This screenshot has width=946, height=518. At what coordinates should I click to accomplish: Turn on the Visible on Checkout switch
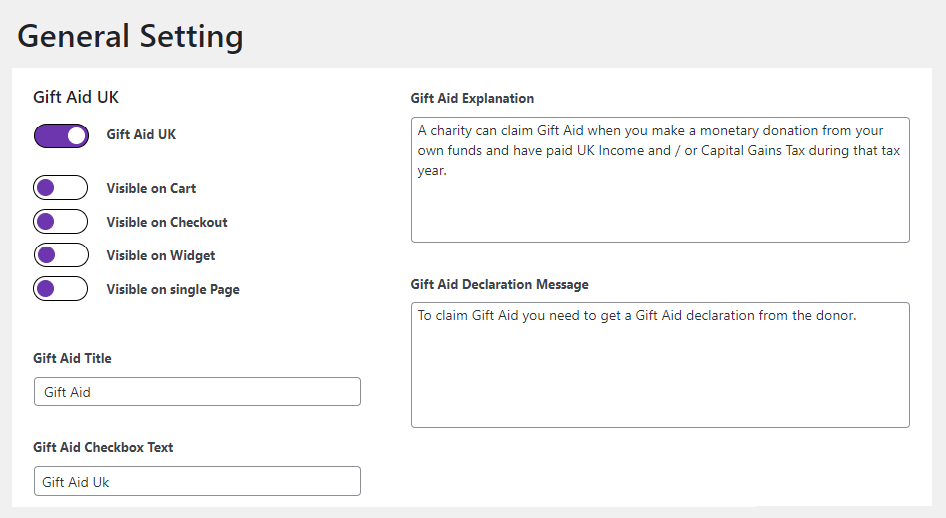pyautogui.click(x=61, y=222)
